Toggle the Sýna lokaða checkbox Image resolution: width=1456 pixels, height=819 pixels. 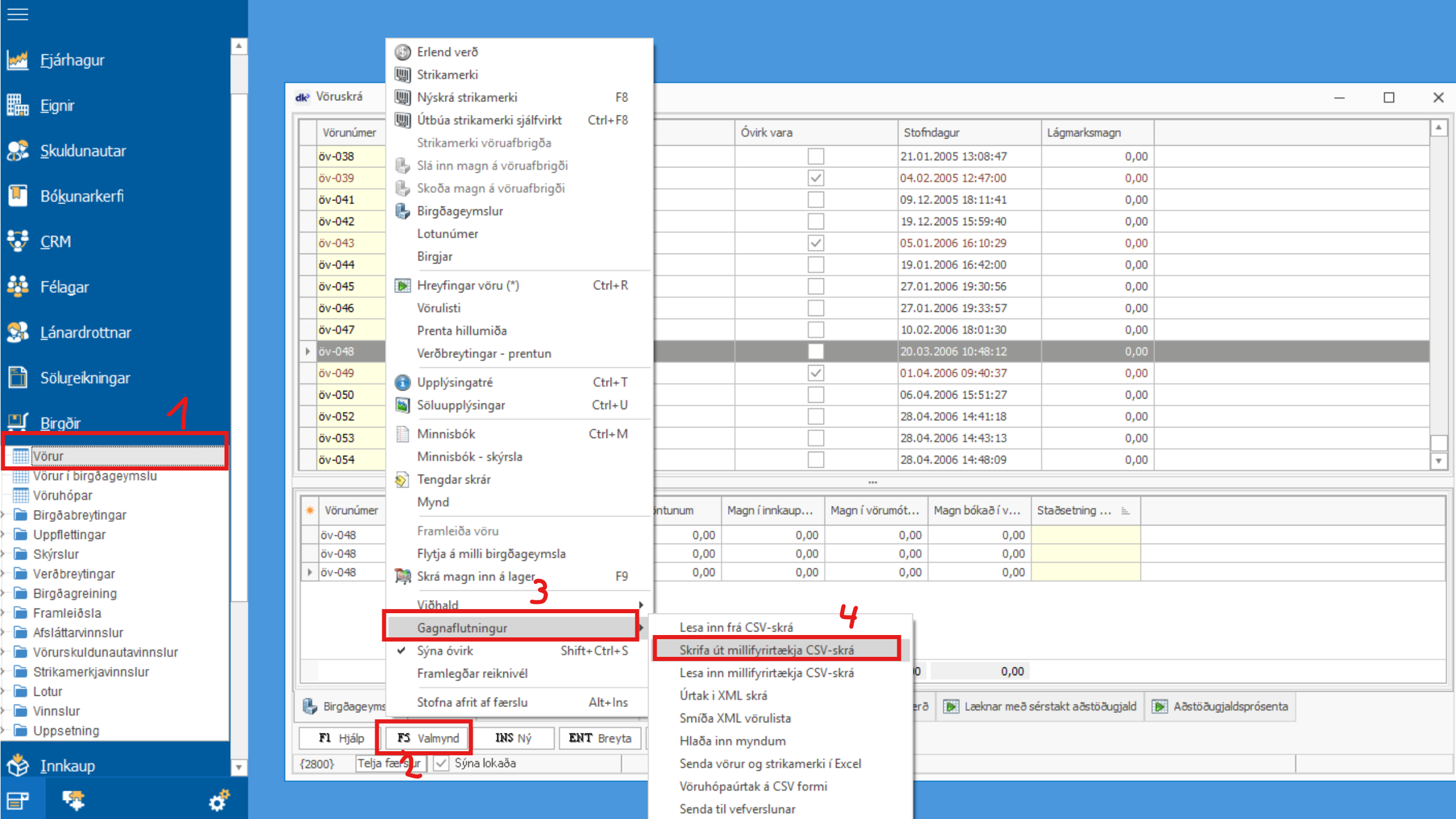tap(441, 763)
